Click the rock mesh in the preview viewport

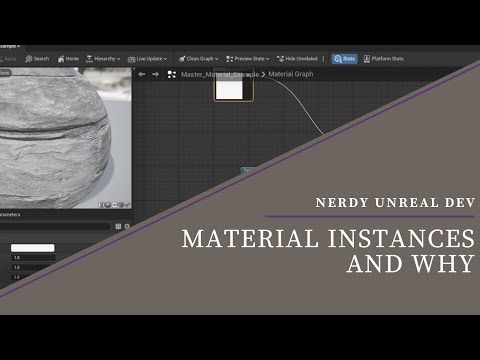pos(55,137)
